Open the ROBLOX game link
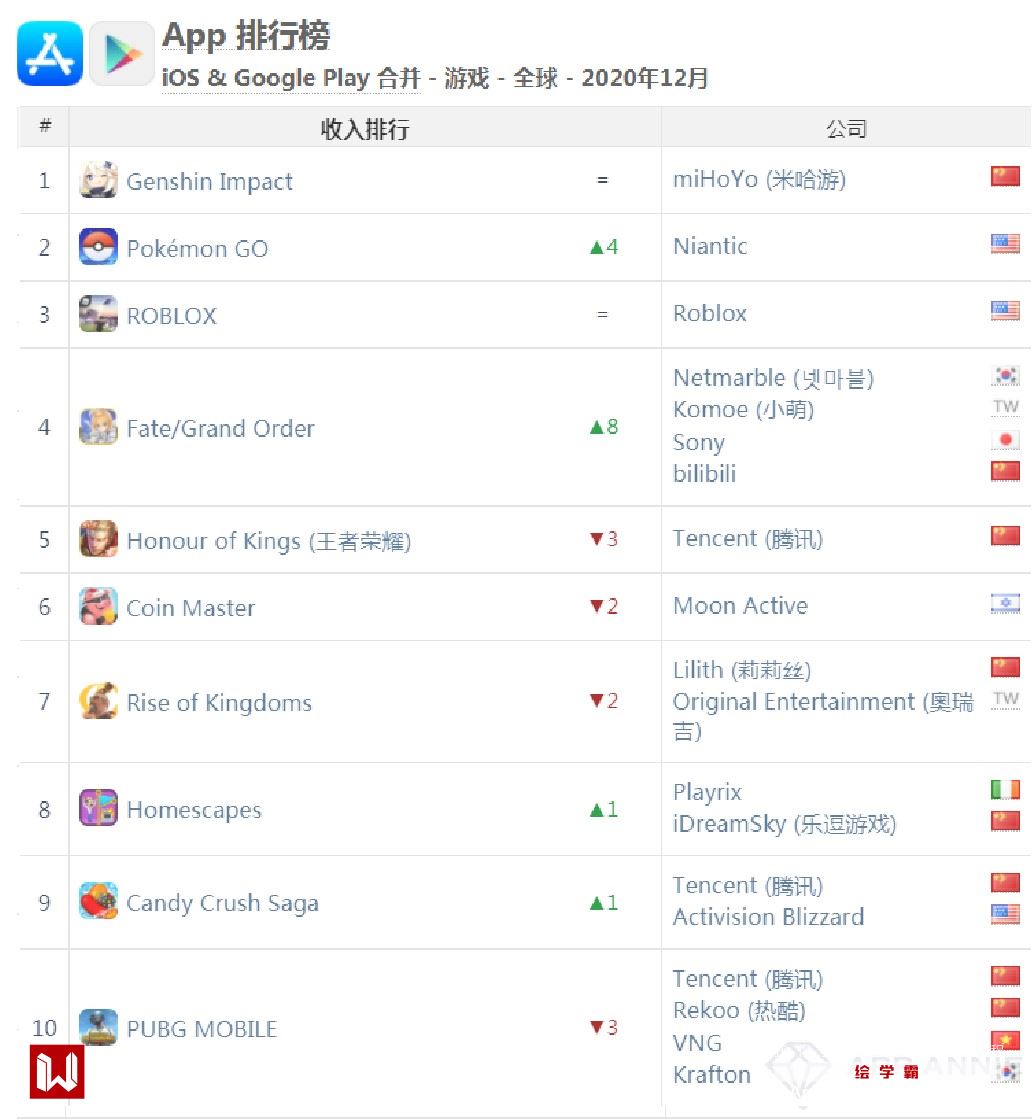 [x=171, y=316]
